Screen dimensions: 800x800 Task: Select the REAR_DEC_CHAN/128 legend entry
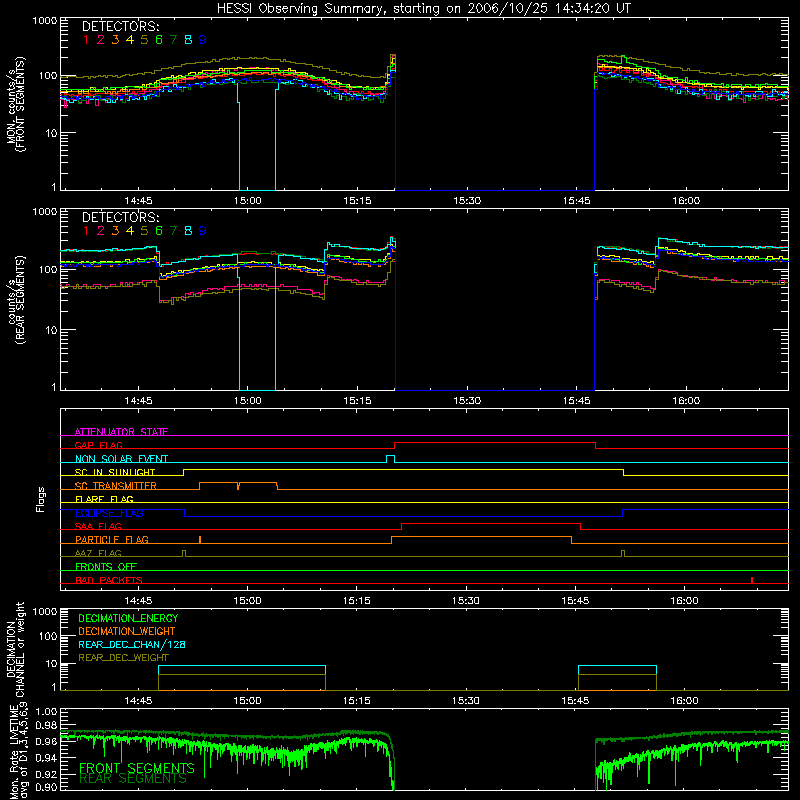132,644
